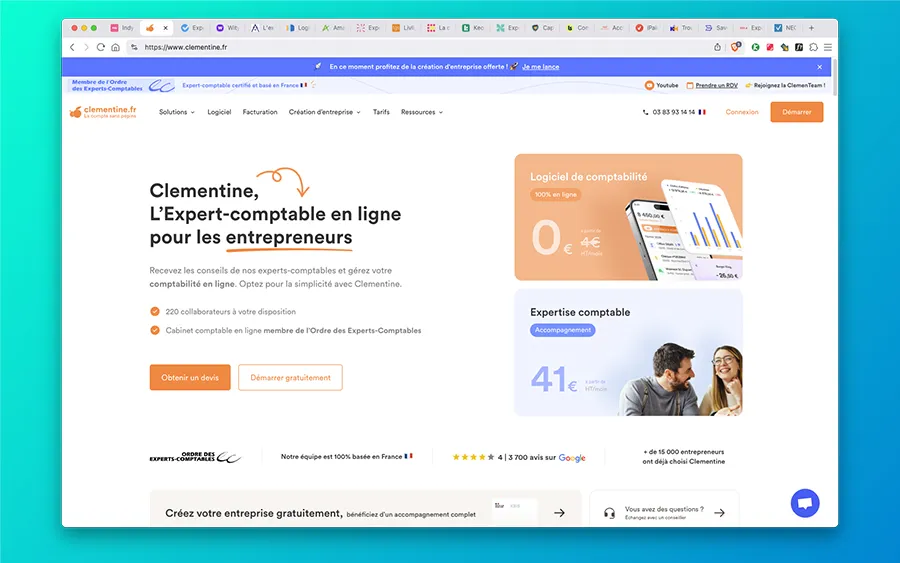Switch to the tab with the purple circle icon
Image resolution: width=900 pixels, height=563 pixels.
[x=227, y=28]
